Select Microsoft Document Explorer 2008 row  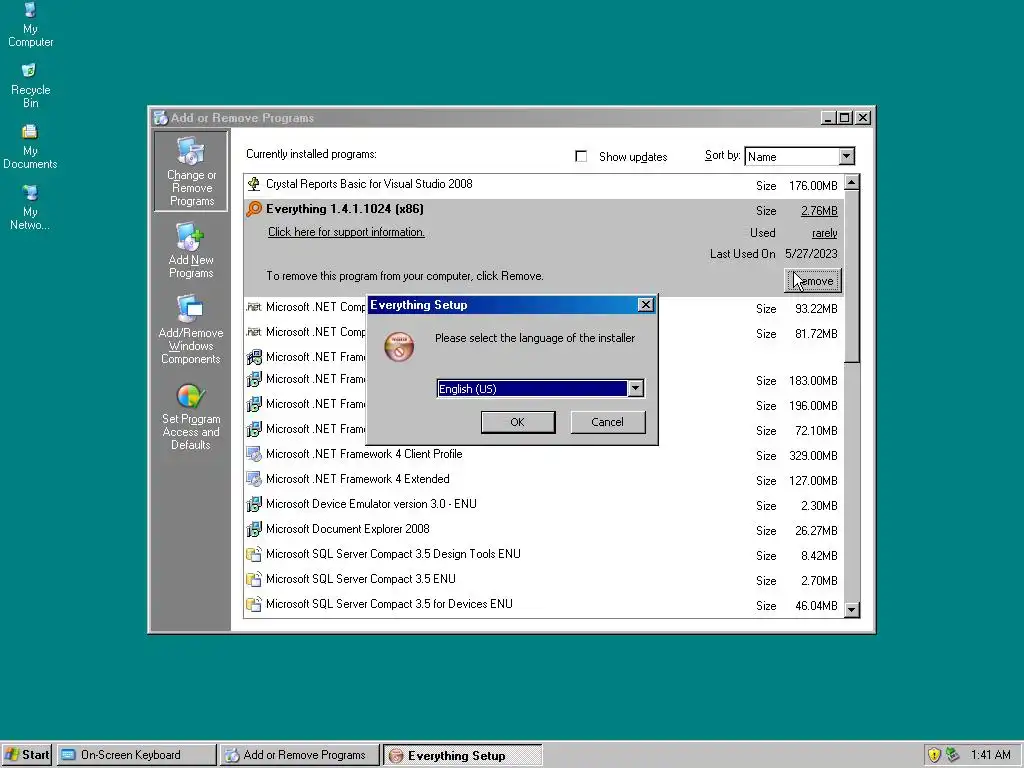coord(543,529)
